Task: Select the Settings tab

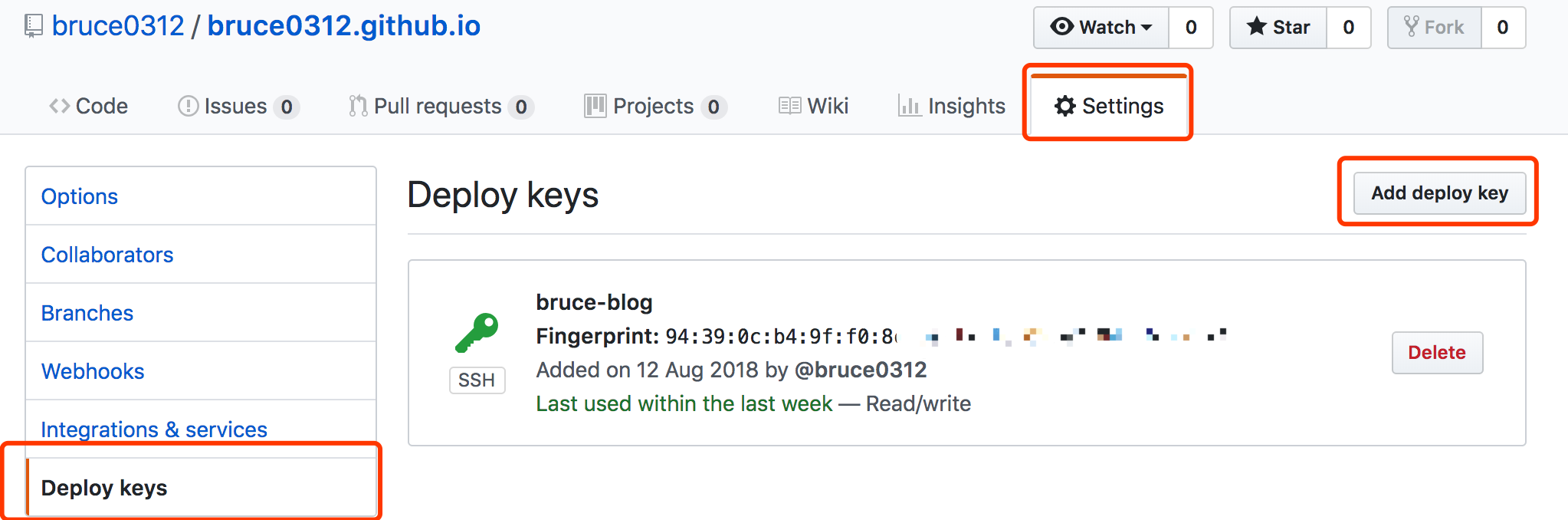Action: (1109, 106)
